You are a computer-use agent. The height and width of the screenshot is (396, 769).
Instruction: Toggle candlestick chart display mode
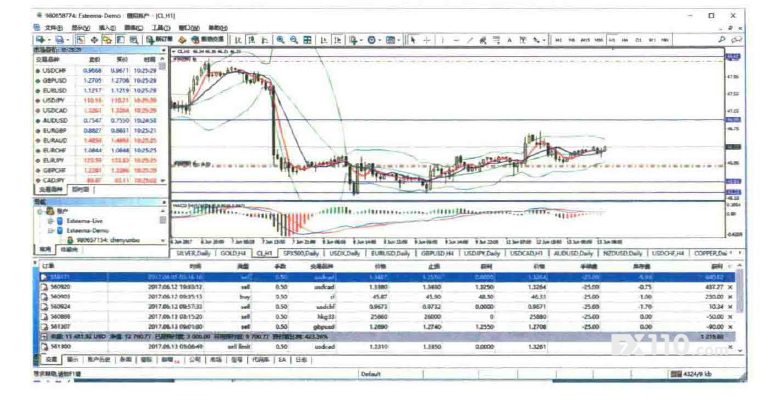251,40
